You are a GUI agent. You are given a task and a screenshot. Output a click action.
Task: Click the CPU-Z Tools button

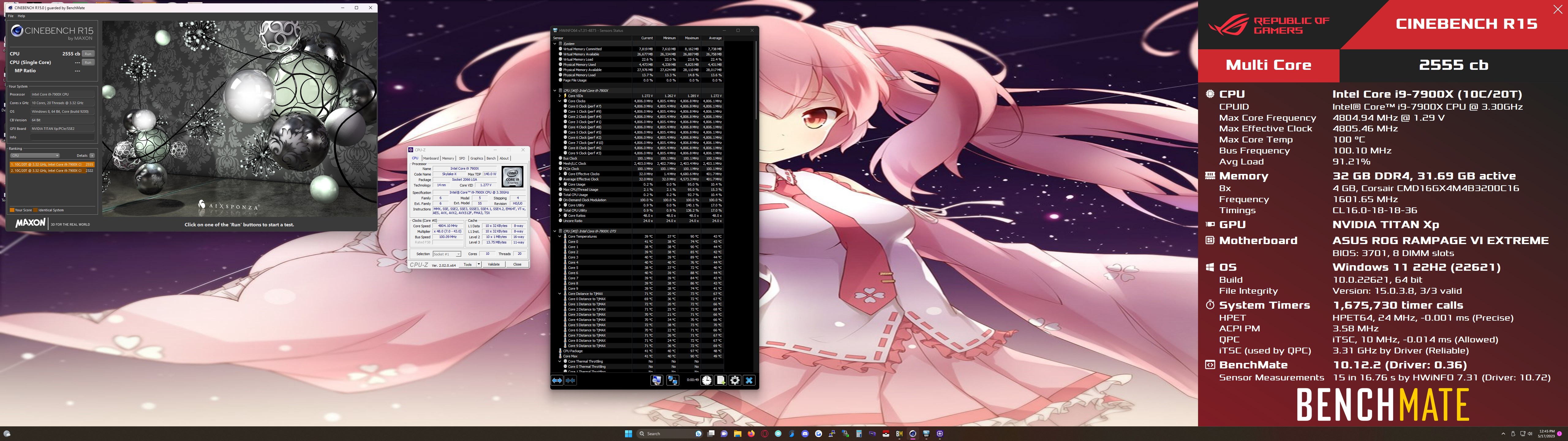pos(467,264)
